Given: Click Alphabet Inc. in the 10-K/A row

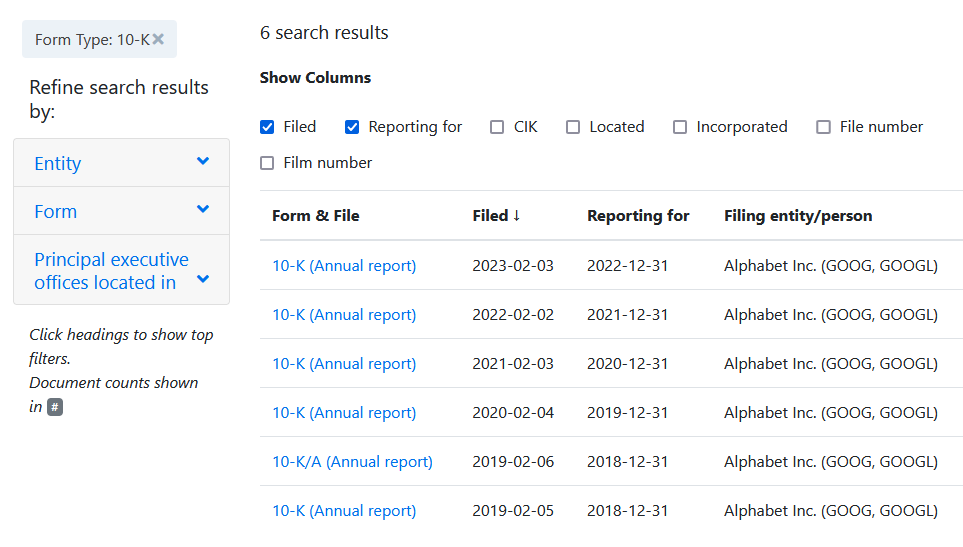Looking at the screenshot, I should [831, 462].
